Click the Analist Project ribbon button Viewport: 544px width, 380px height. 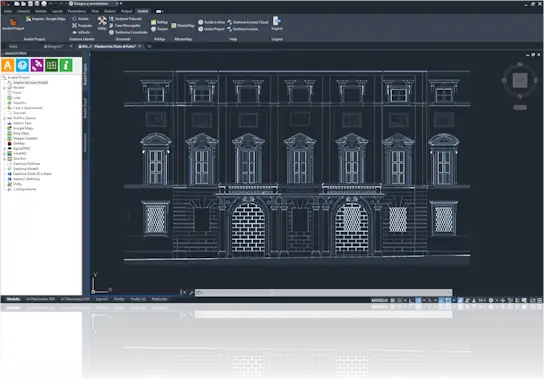point(13,24)
